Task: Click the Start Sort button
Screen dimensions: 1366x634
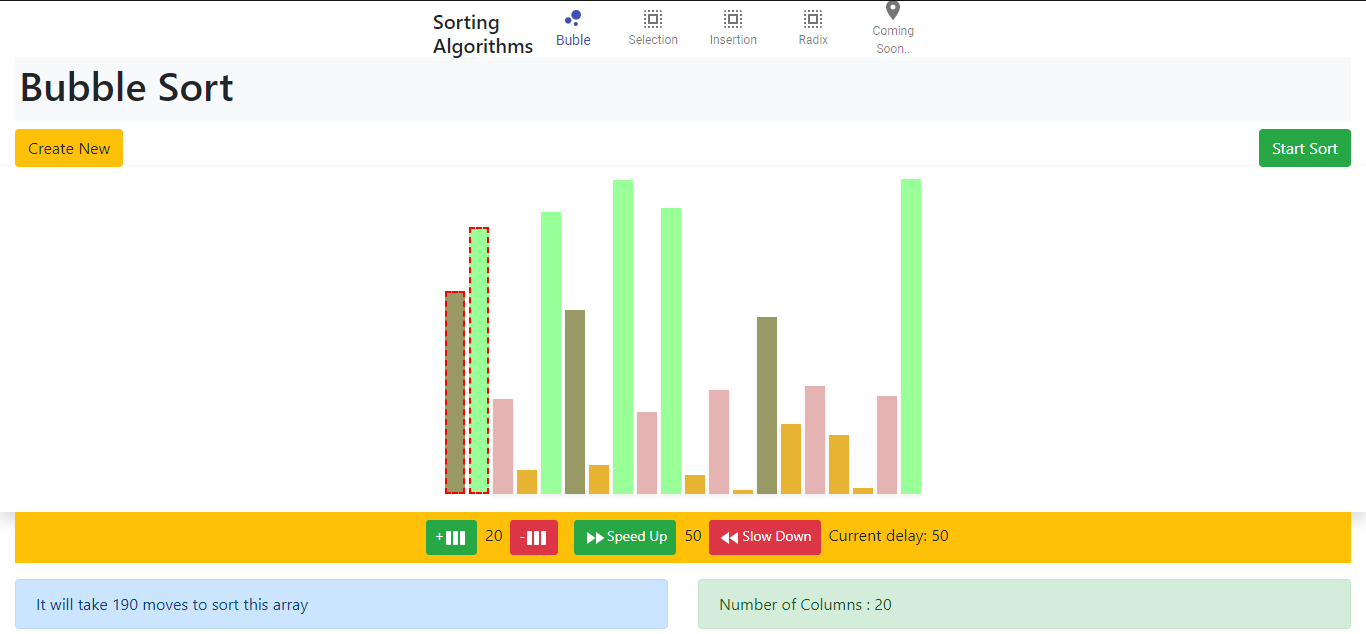Action: pyautogui.click(x=1304, y=148)
